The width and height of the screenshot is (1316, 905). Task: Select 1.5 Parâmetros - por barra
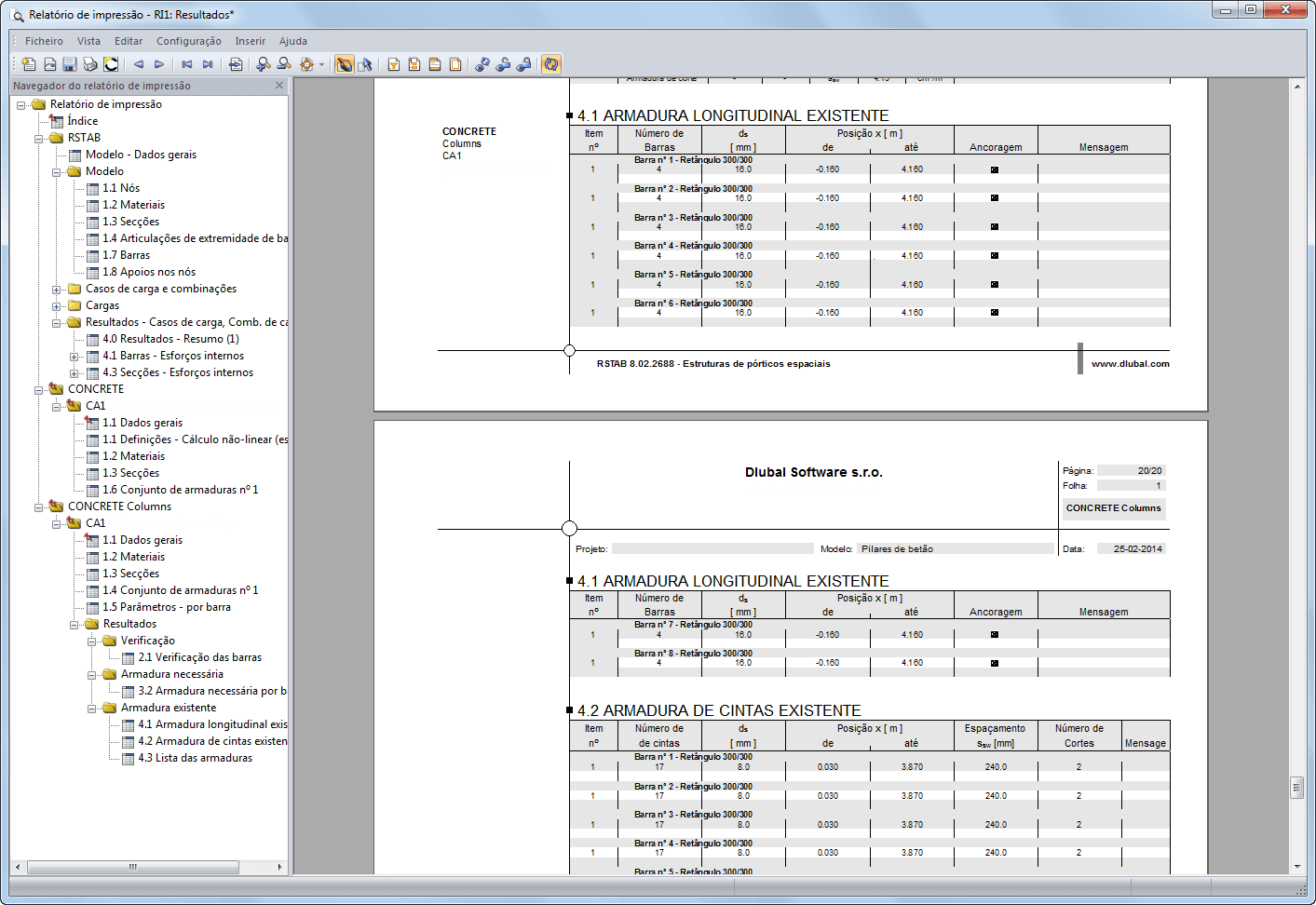coord(167,607)
